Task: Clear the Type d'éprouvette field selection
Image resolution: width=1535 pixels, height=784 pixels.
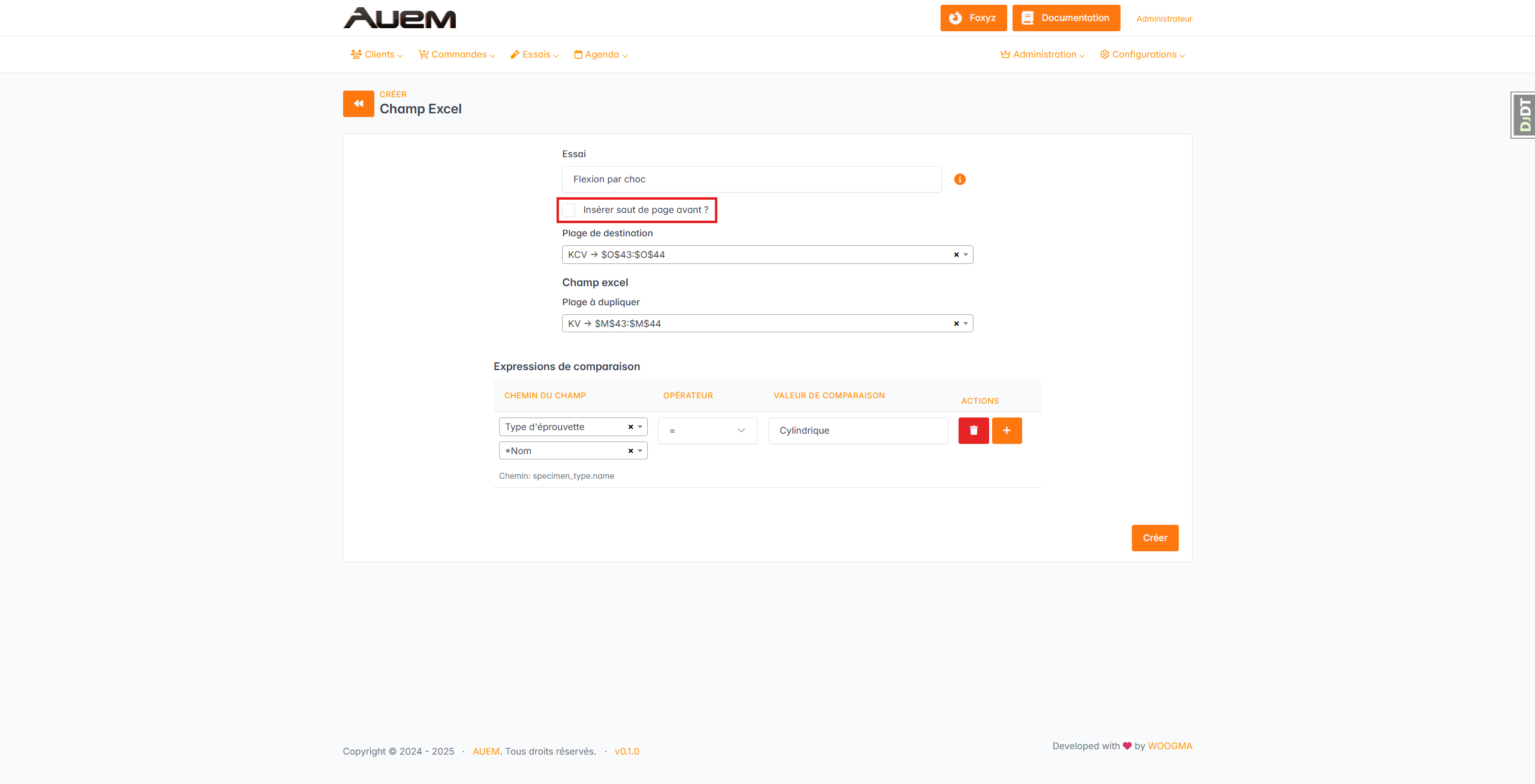Action: pos(630,427)
